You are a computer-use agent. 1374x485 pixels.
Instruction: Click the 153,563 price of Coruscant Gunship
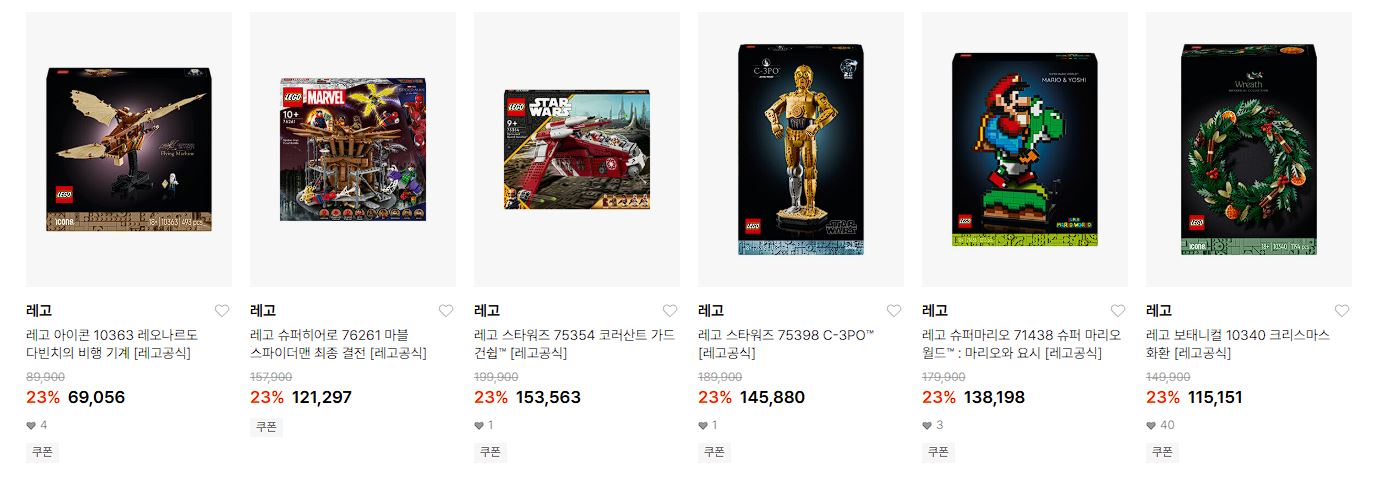(x=548, y=398)
